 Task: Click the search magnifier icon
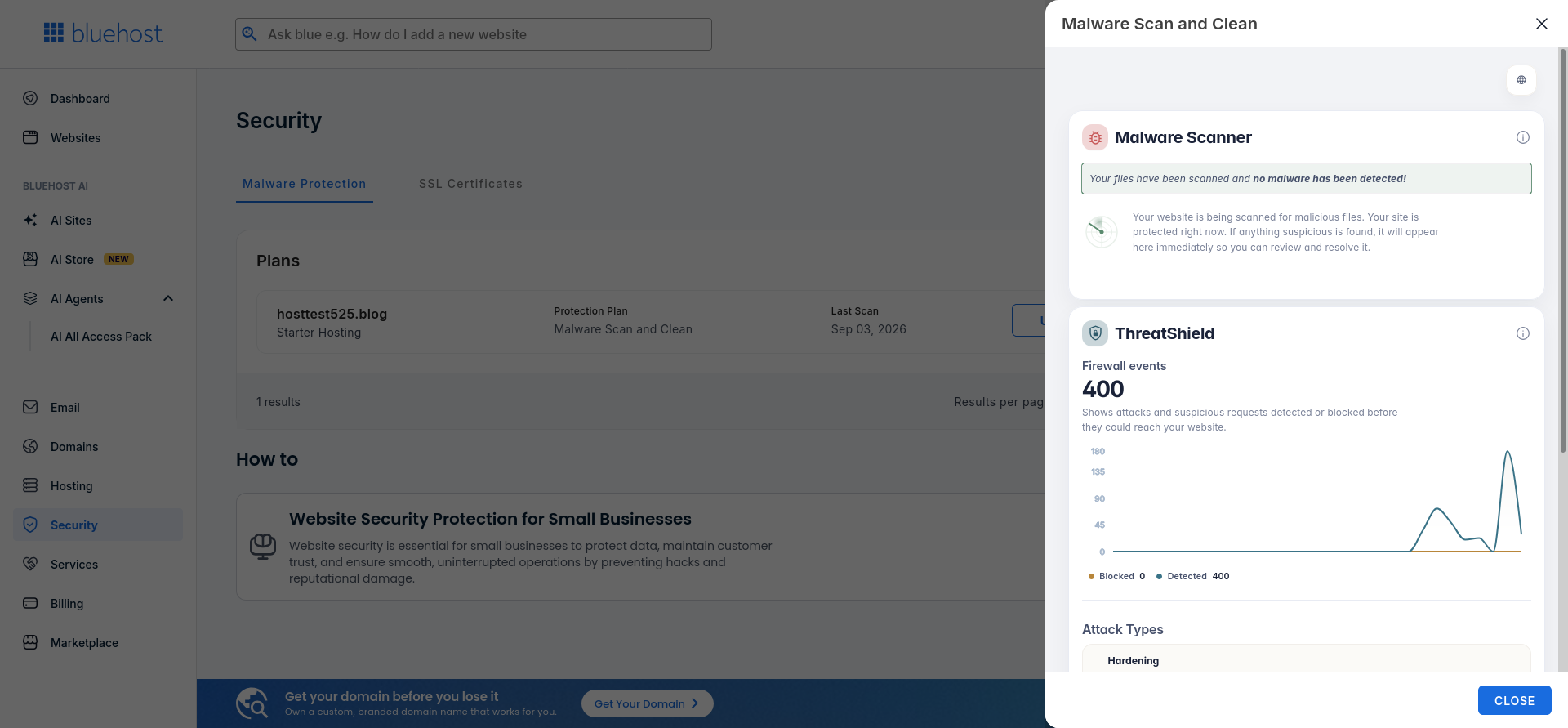point(250,34)
